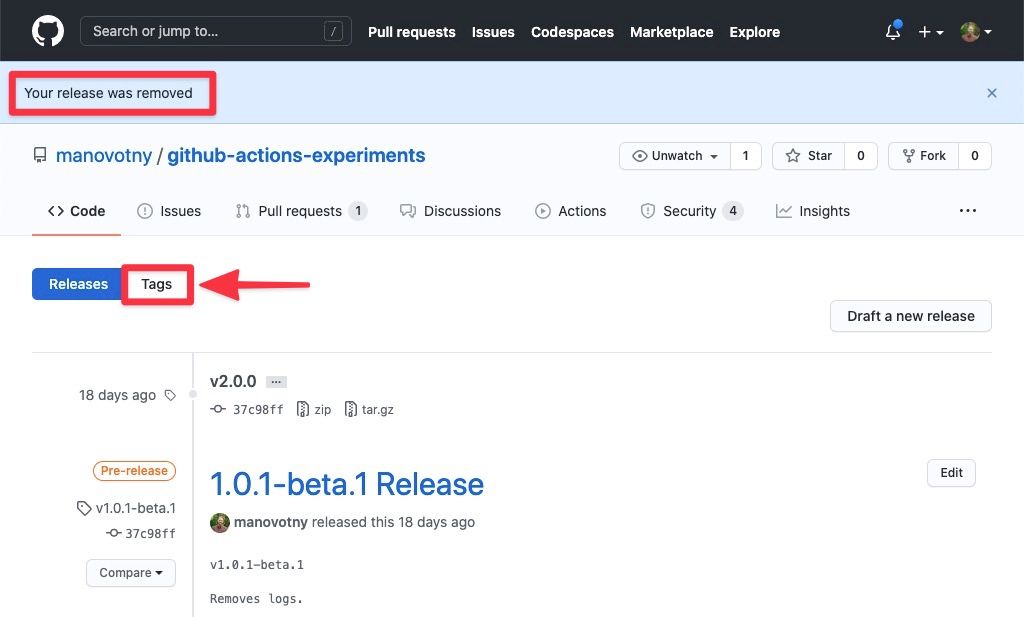Expand the Compare dropdown
1024x617 pixels.
tap(131, 573)
